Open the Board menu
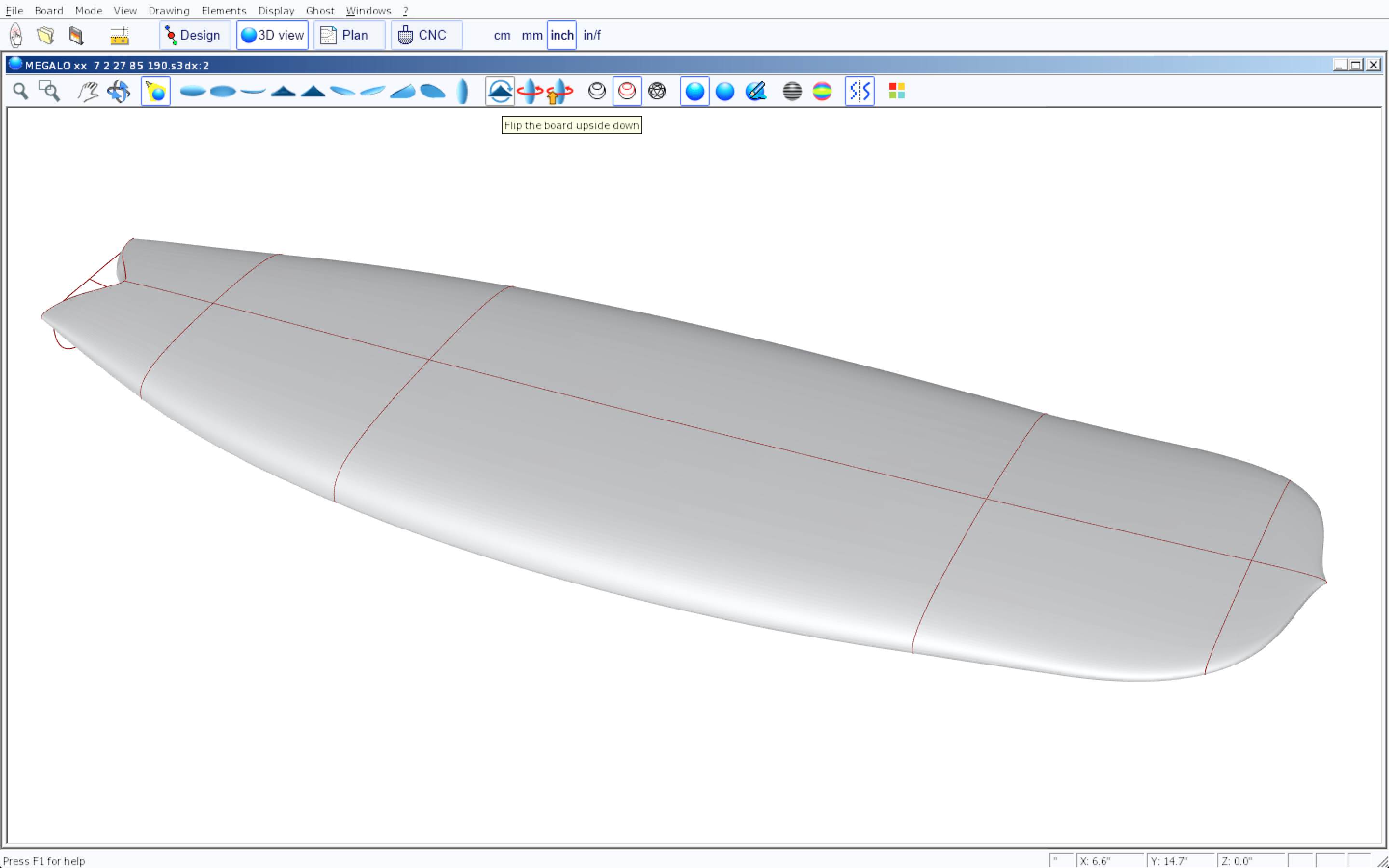This screenshot has width=1389, height=868. pyautogui.click(x=49, y=10)
